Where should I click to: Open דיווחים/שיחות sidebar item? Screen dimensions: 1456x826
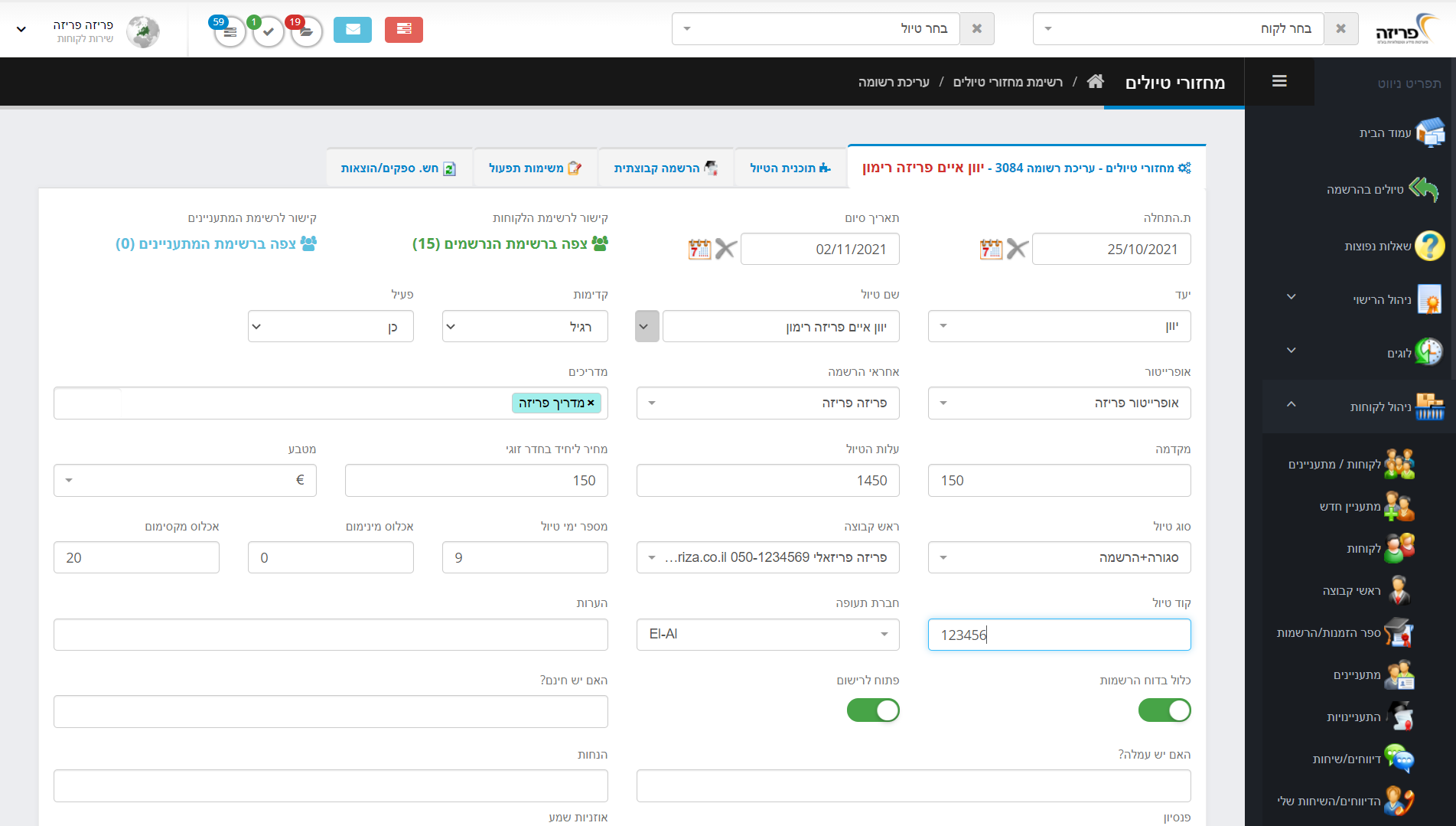coord(1363,759)
